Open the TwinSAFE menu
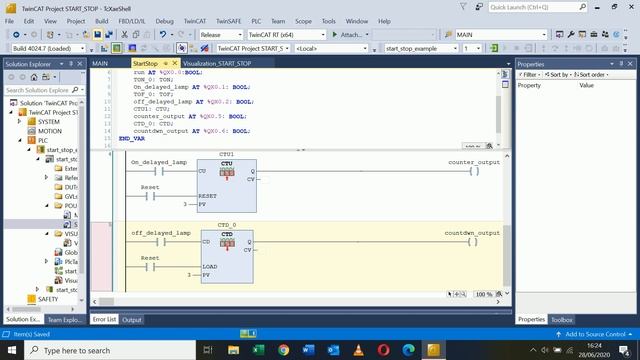This screenshot has height=360, width=640. point(228,21)
